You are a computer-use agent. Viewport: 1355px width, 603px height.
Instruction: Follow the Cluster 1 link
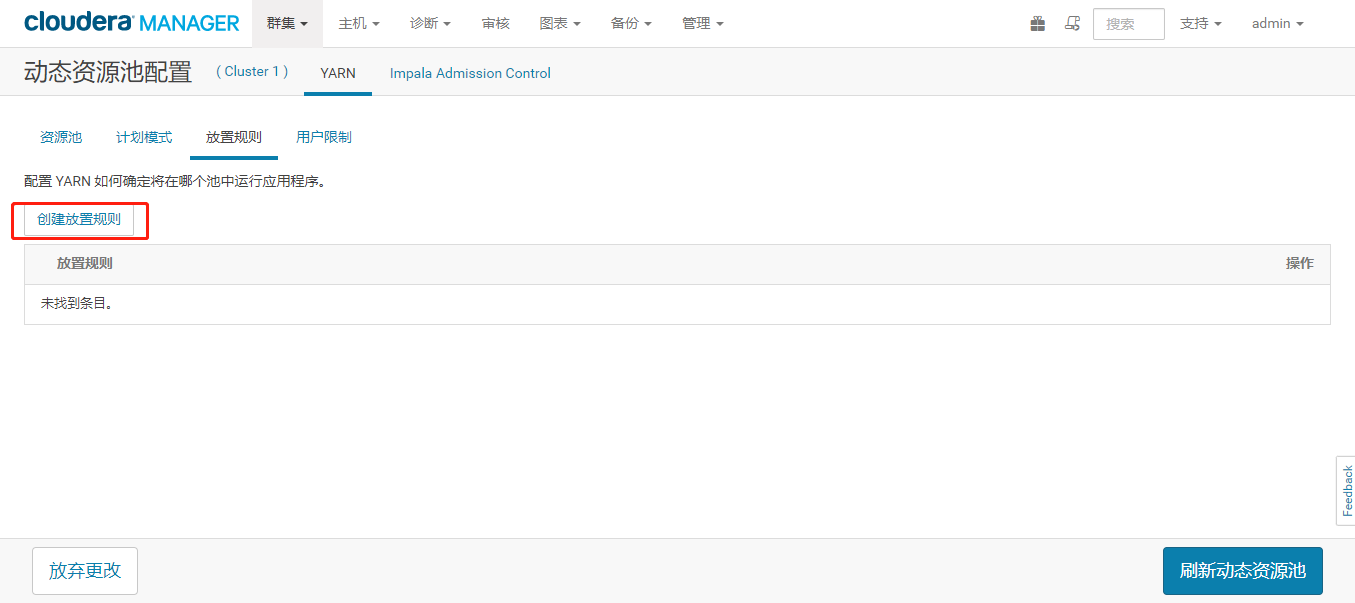[x=252, y=72]
